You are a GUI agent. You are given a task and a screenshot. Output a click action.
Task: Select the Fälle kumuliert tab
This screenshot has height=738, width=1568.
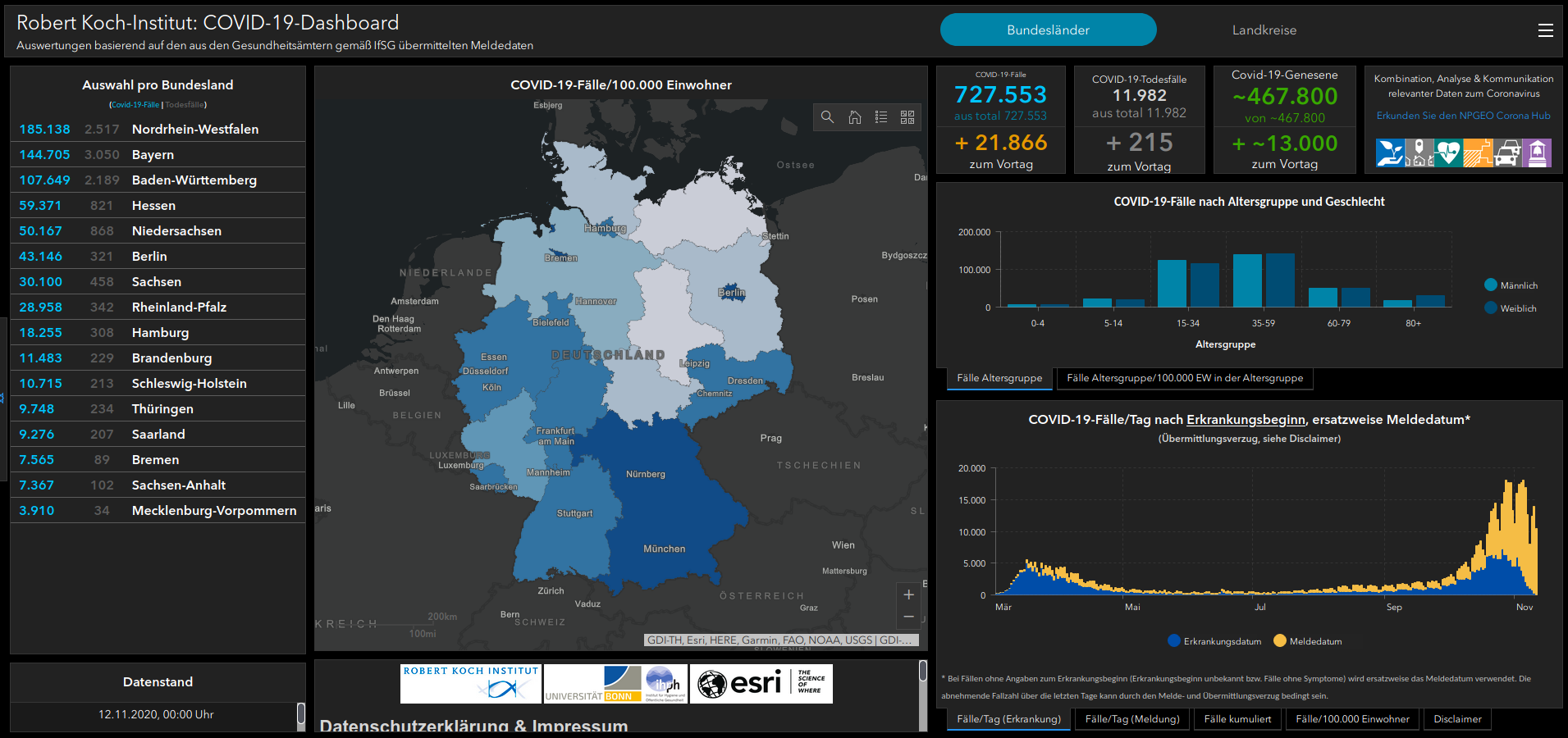(1237, 719)
